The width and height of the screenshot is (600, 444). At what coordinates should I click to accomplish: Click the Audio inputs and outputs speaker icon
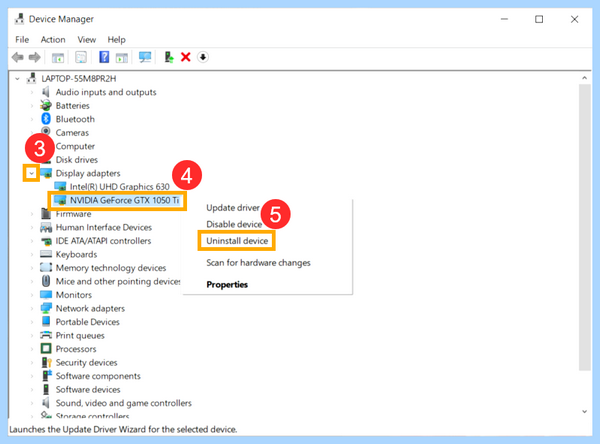pyautogui.click(x=46, y=92)
